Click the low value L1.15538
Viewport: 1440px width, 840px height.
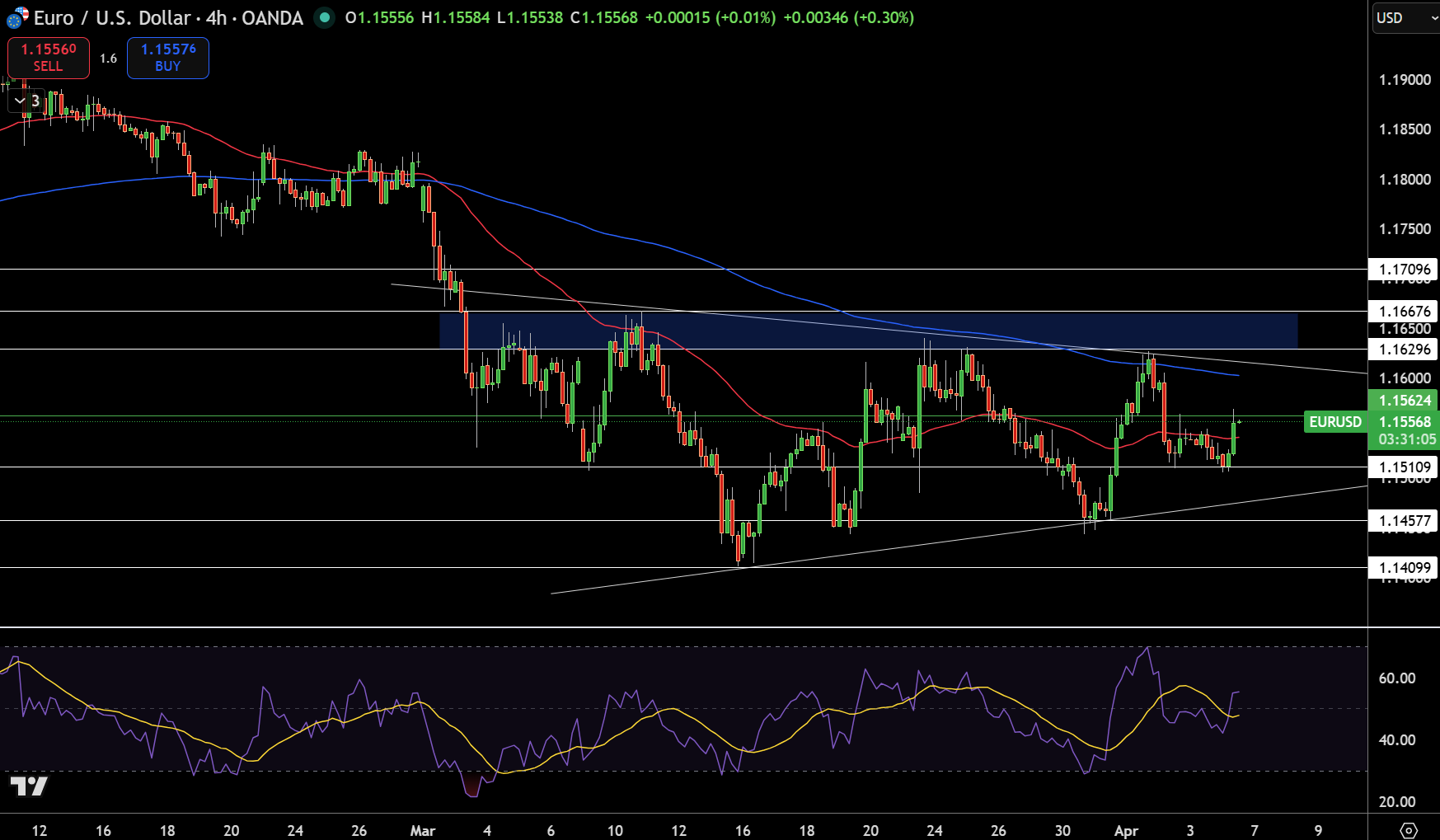tap(530, 17)
